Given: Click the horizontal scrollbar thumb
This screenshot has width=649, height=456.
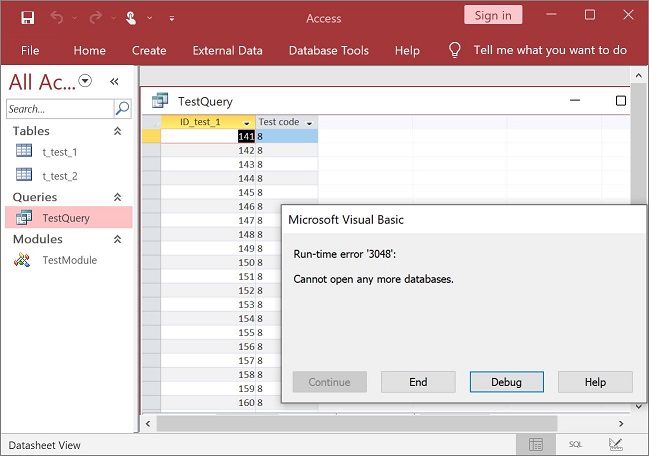Looking at the screenshot, I should (x=357, y=423).
